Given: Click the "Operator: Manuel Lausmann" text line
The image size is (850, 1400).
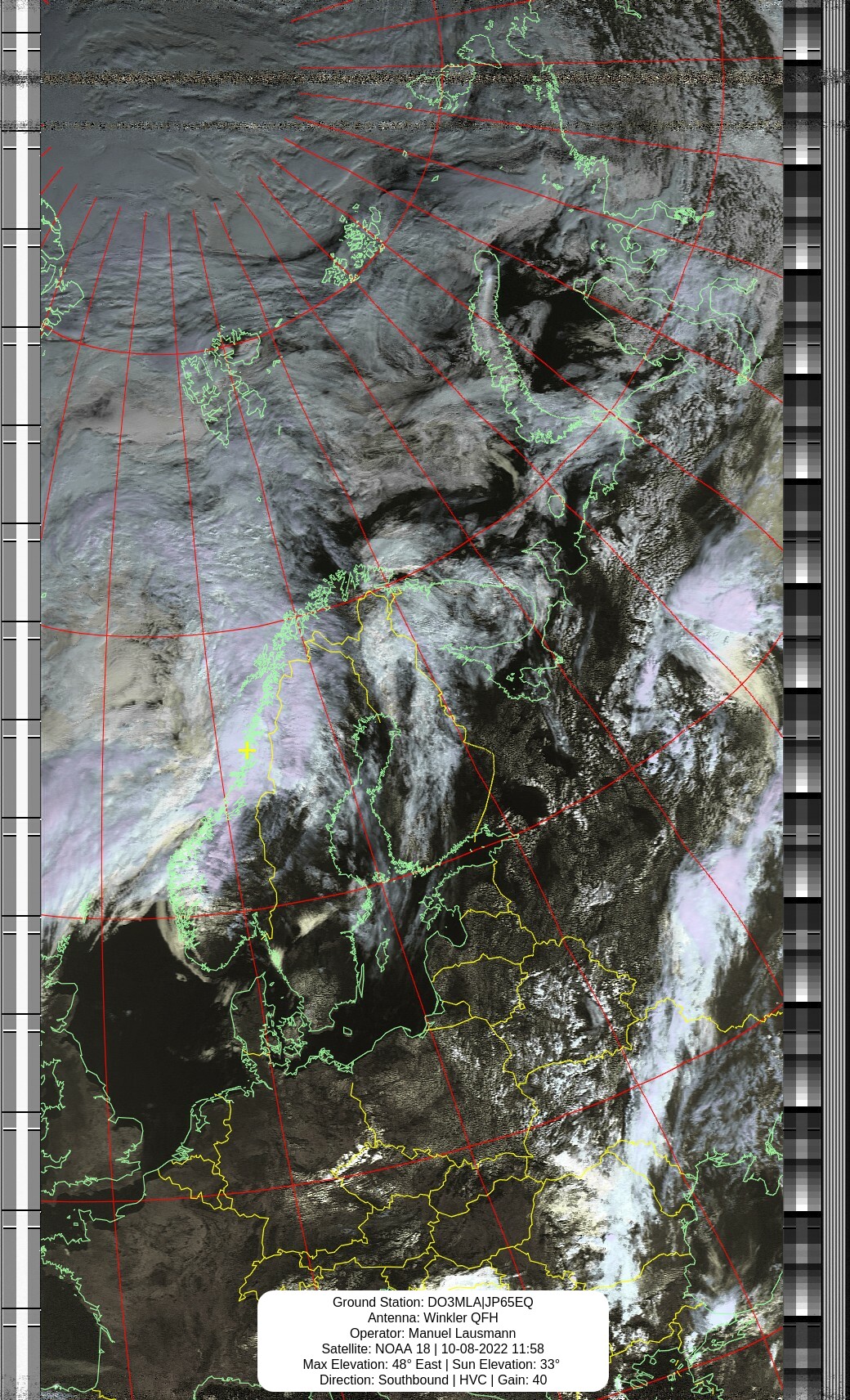Looking at the screenshot, I should (x=432, y=1333).
